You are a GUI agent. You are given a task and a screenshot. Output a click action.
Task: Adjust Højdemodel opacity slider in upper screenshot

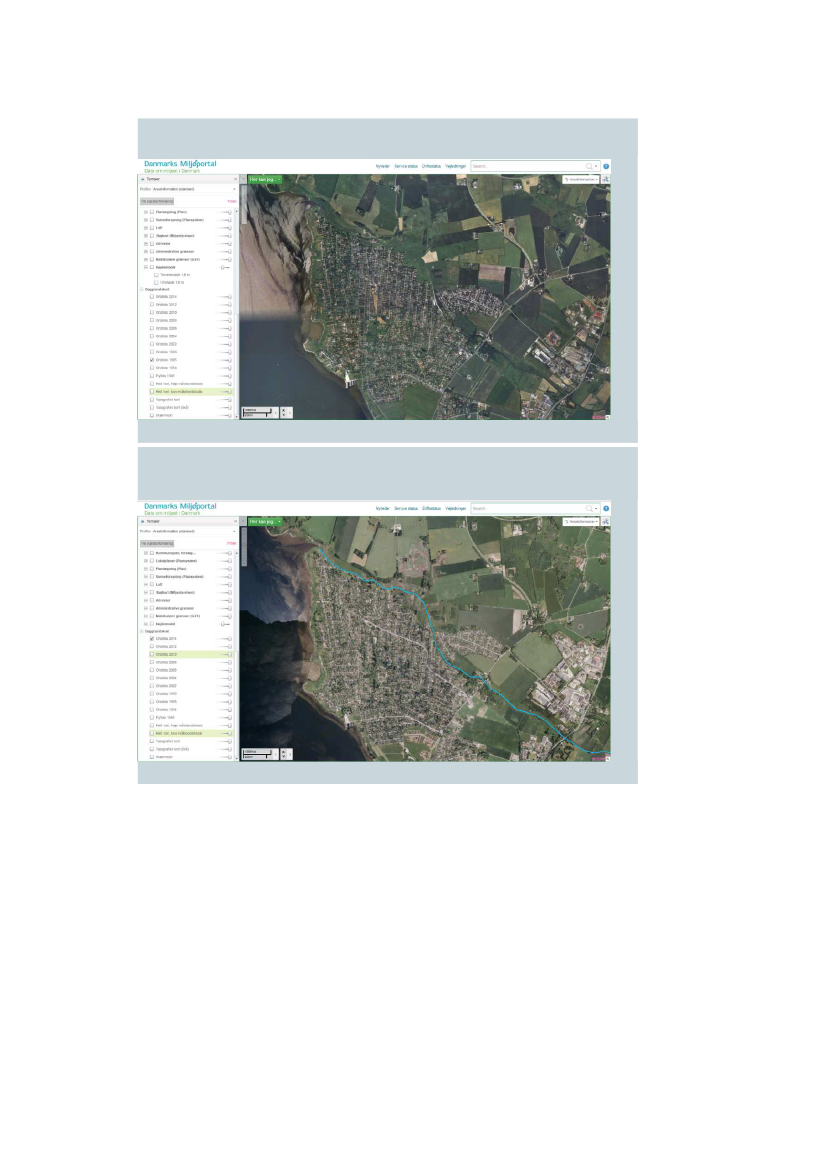tap(225, 267)
